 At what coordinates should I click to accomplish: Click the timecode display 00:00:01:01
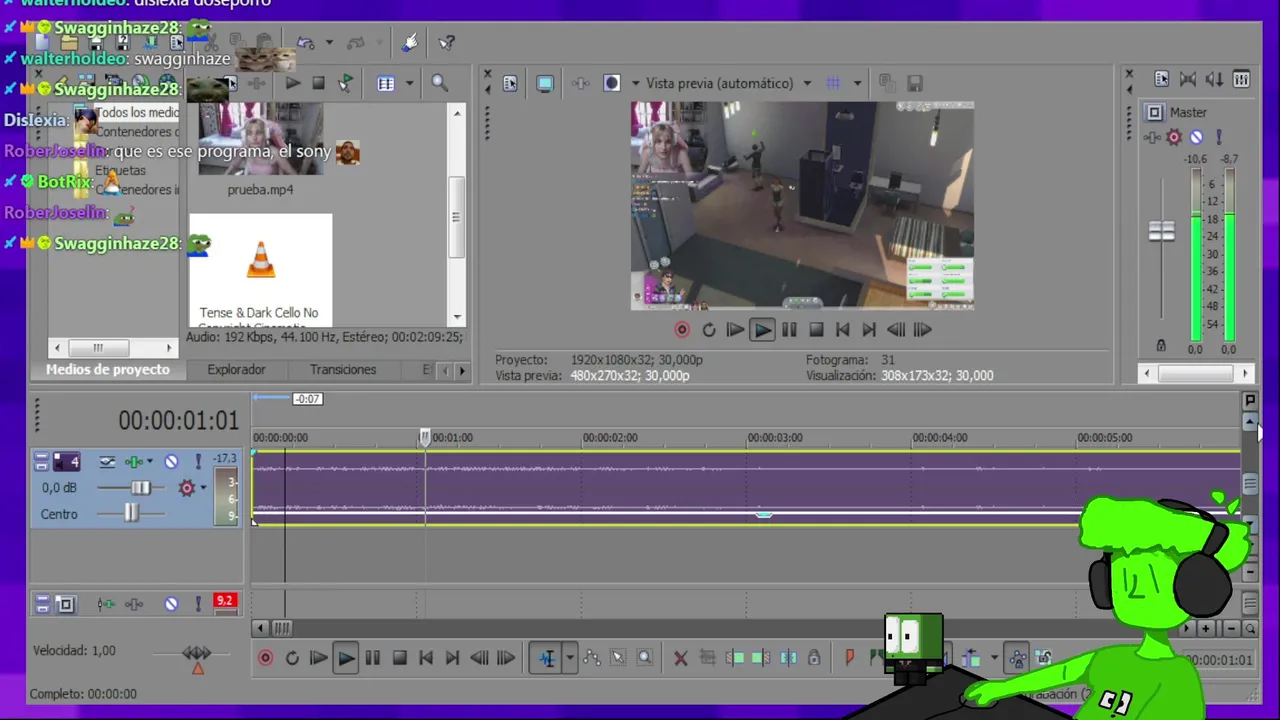179,421
